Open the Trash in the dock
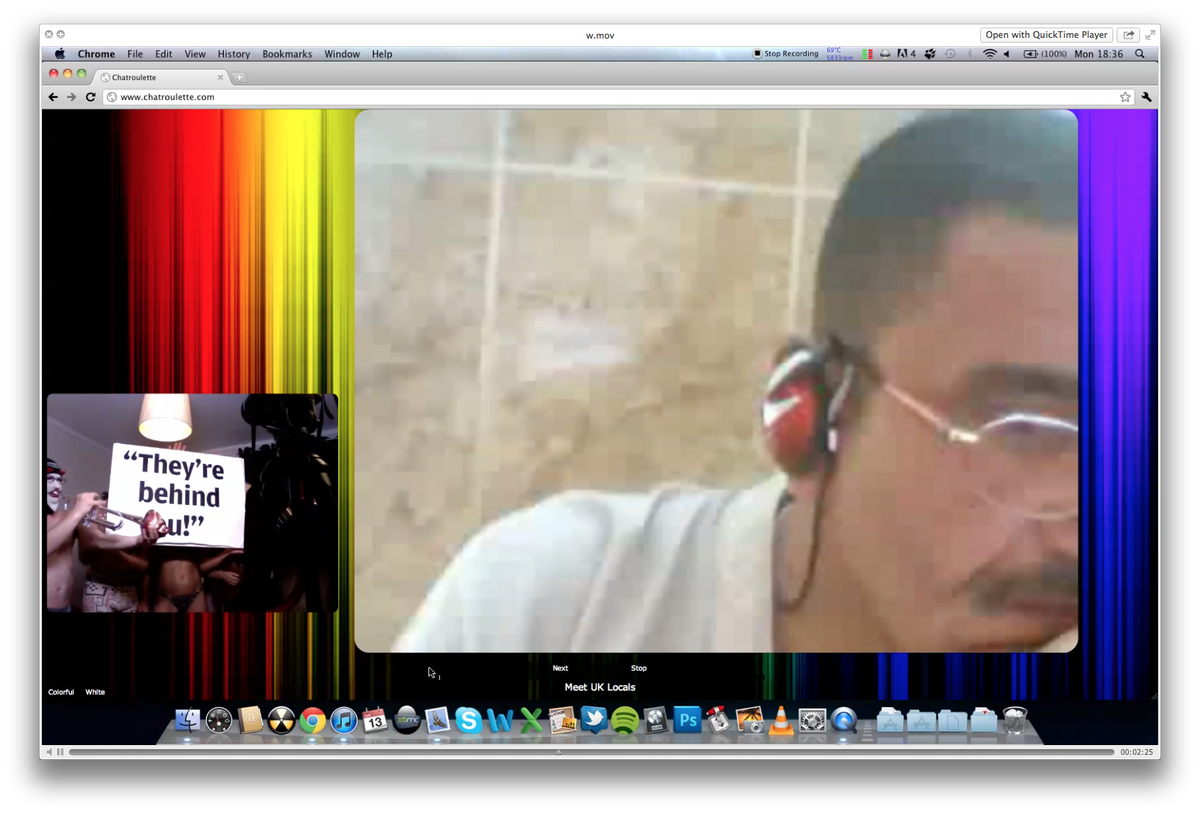Viewport: 1200px width, 814px height. 1015,720
